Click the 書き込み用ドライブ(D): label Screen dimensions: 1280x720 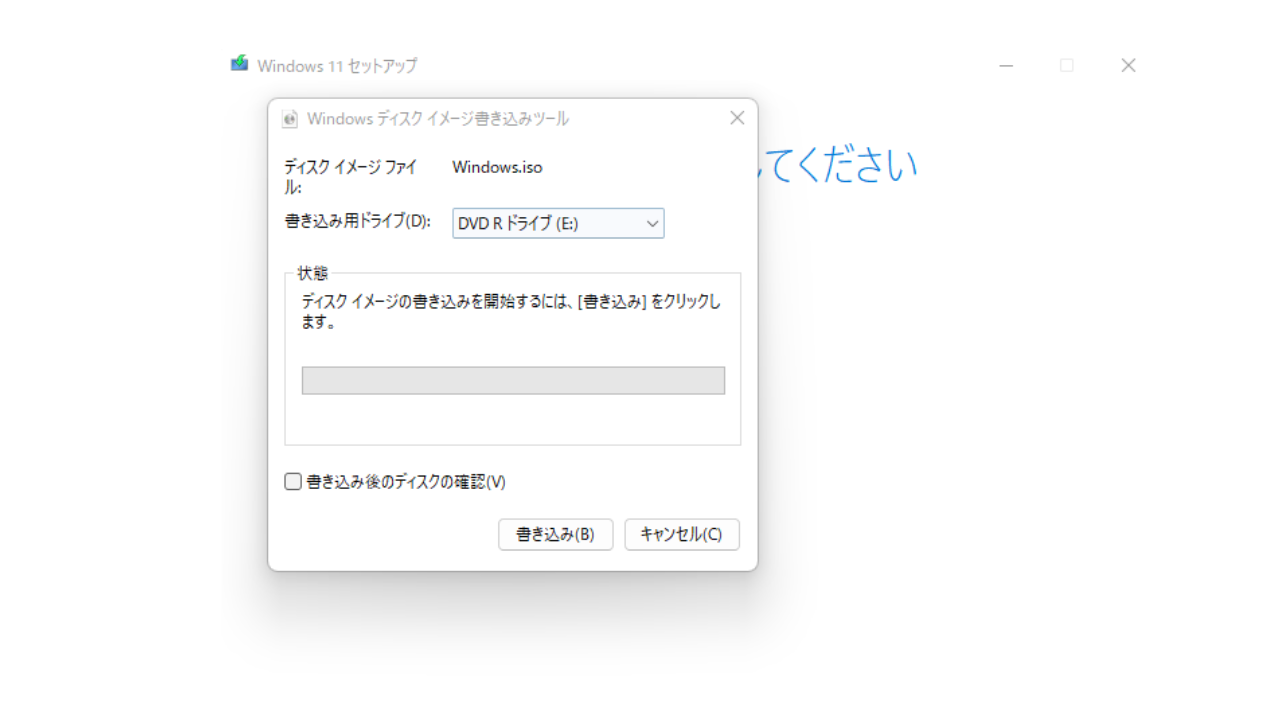pos(357,222)
